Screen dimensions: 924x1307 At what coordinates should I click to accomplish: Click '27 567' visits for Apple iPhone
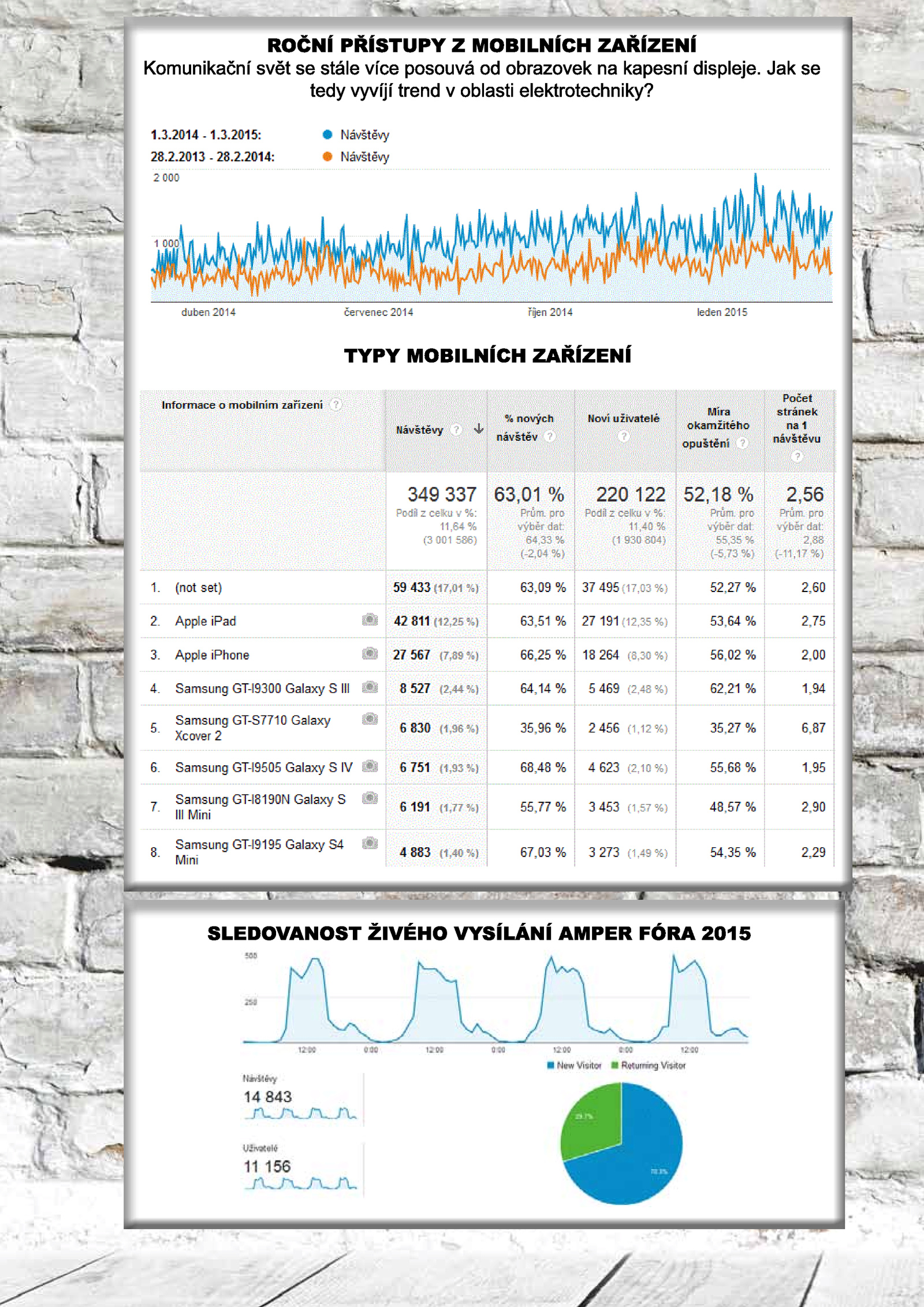(412, 655)
